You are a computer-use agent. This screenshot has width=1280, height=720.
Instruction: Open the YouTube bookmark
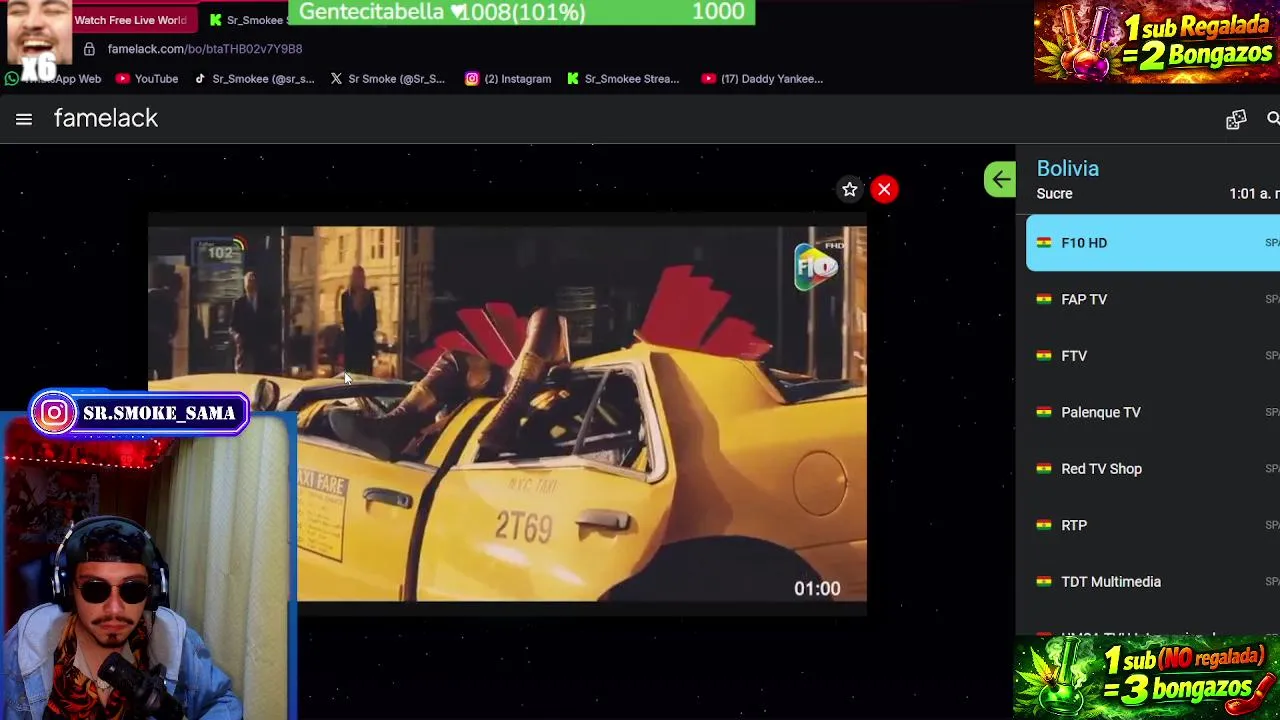pyautogui.click(x=147, y=79)
